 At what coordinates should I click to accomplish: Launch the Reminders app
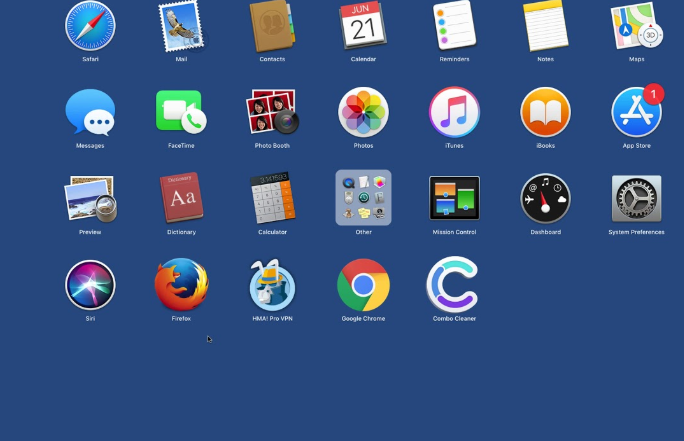[454, 26]
